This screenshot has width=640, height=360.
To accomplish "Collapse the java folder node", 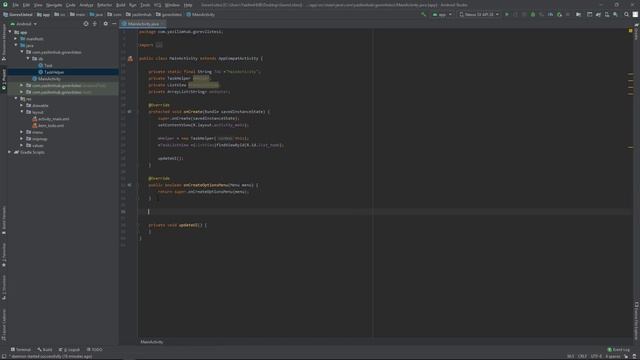I will (16, 45).
